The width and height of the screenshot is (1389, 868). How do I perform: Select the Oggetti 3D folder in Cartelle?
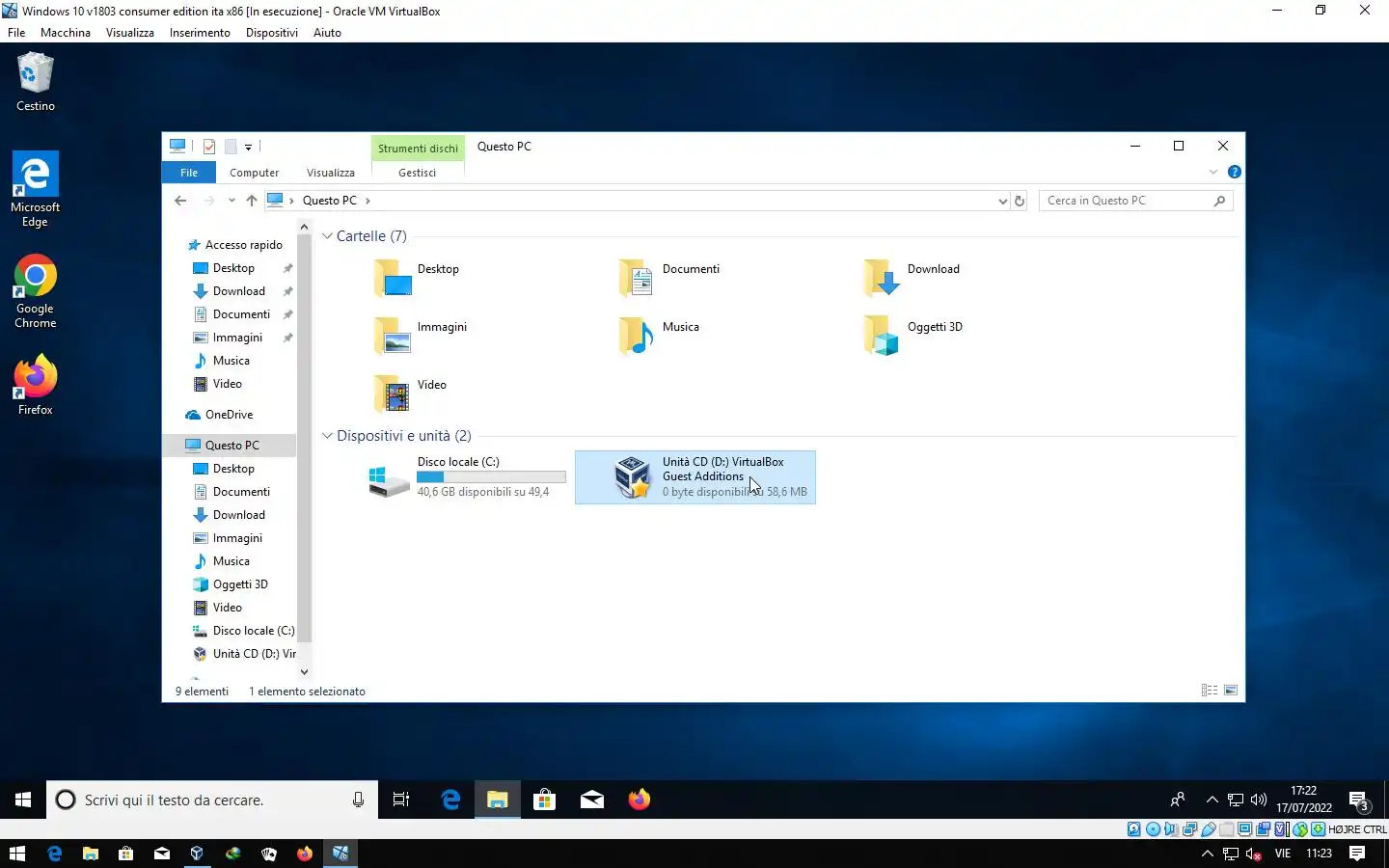tap(913, 336)
